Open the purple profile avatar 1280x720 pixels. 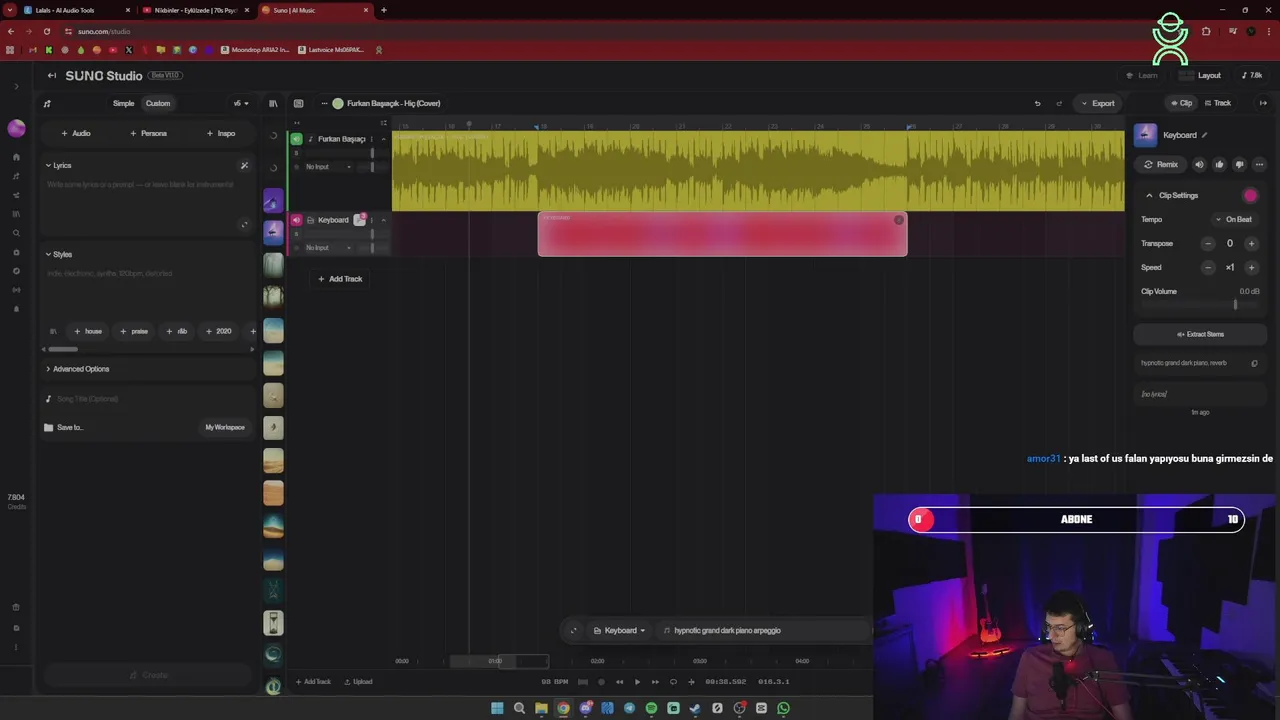click(x=16, y=128)
